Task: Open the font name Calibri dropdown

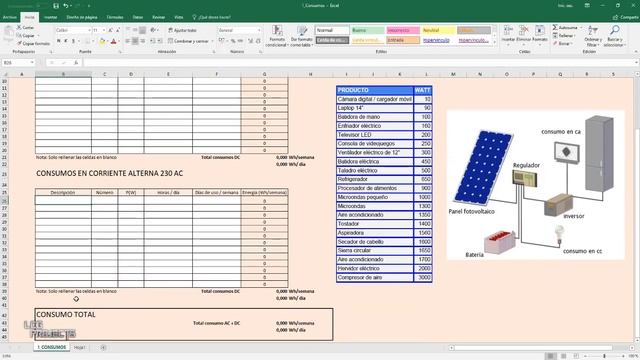Action: click(89, 30)
